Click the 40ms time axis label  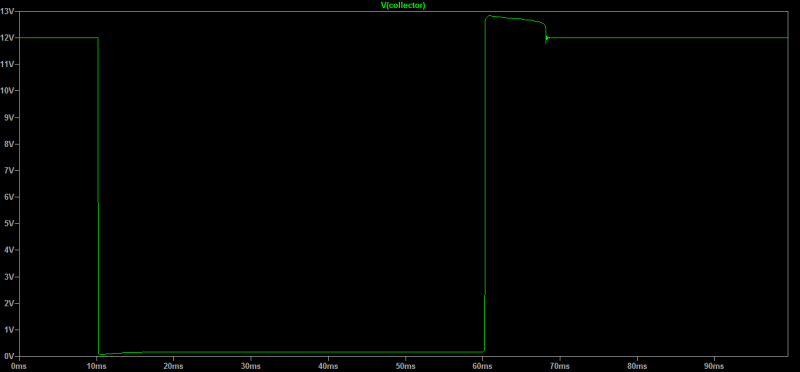pos(328,366)
